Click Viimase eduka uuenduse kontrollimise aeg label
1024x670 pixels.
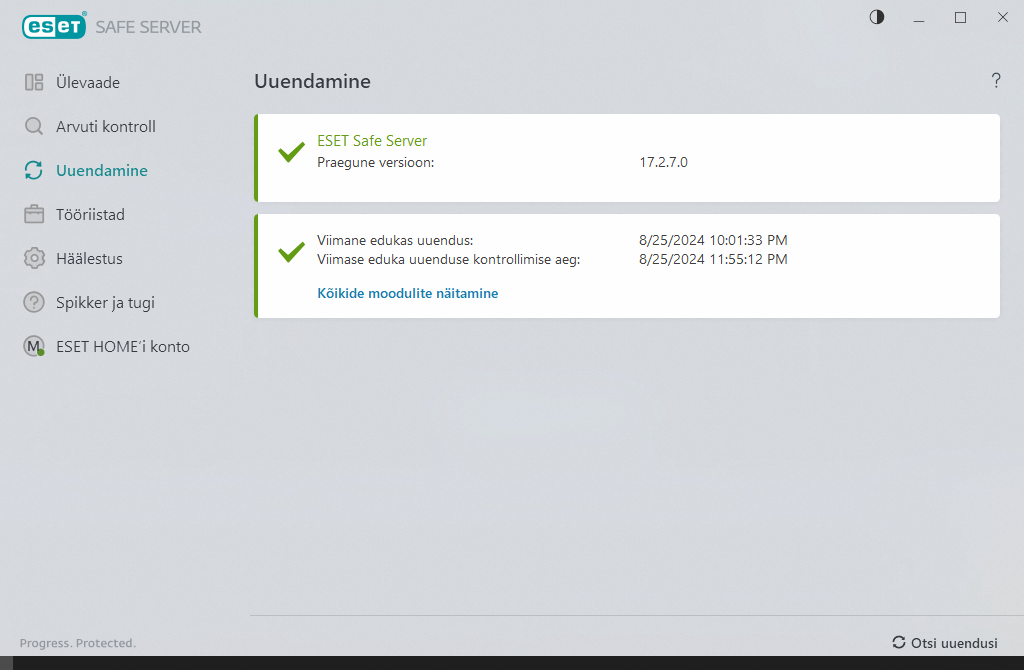click(449, 259)
